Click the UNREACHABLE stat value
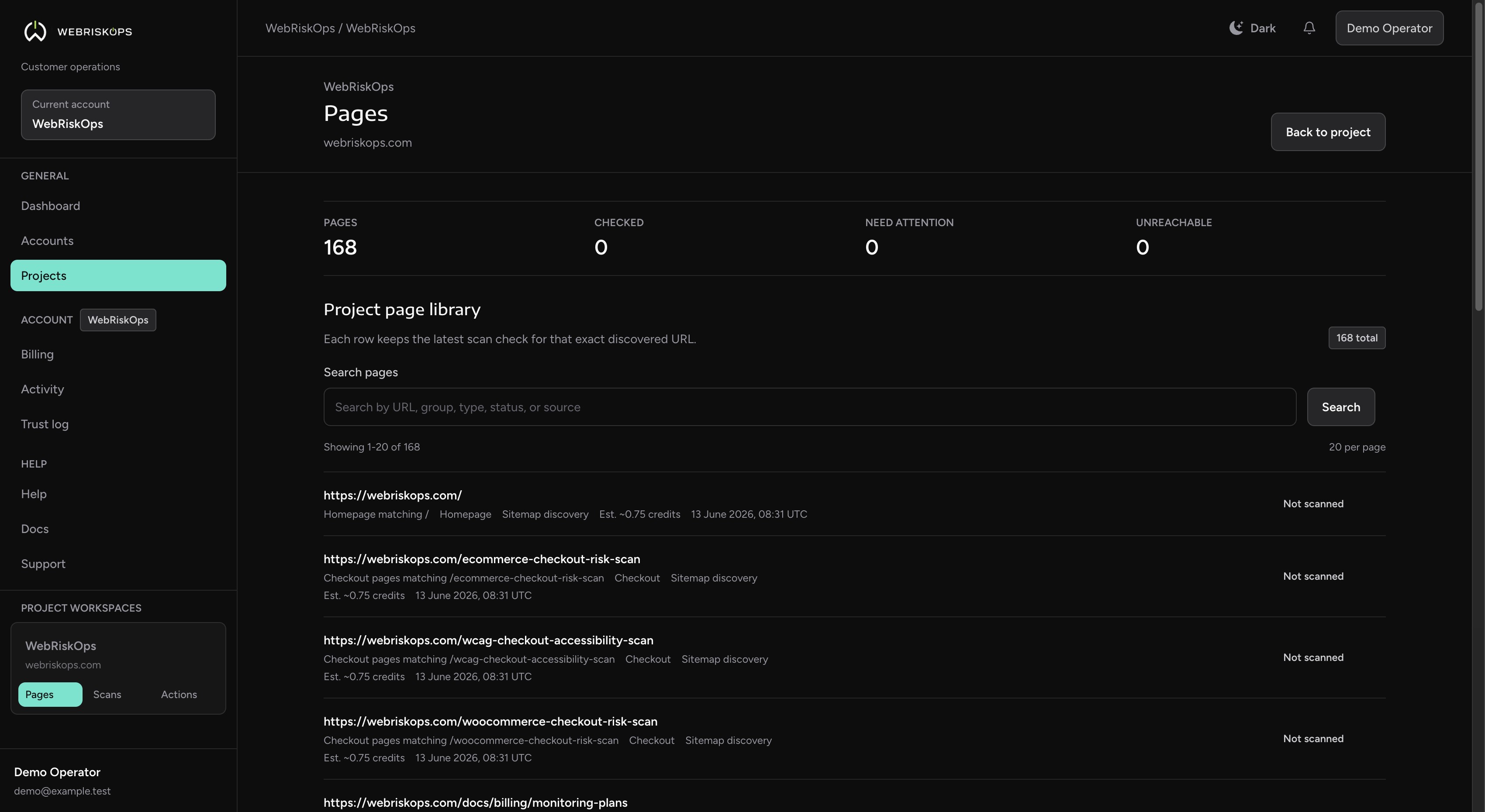This screenshot has height=812, width=1485. (x=1143, y=247)
